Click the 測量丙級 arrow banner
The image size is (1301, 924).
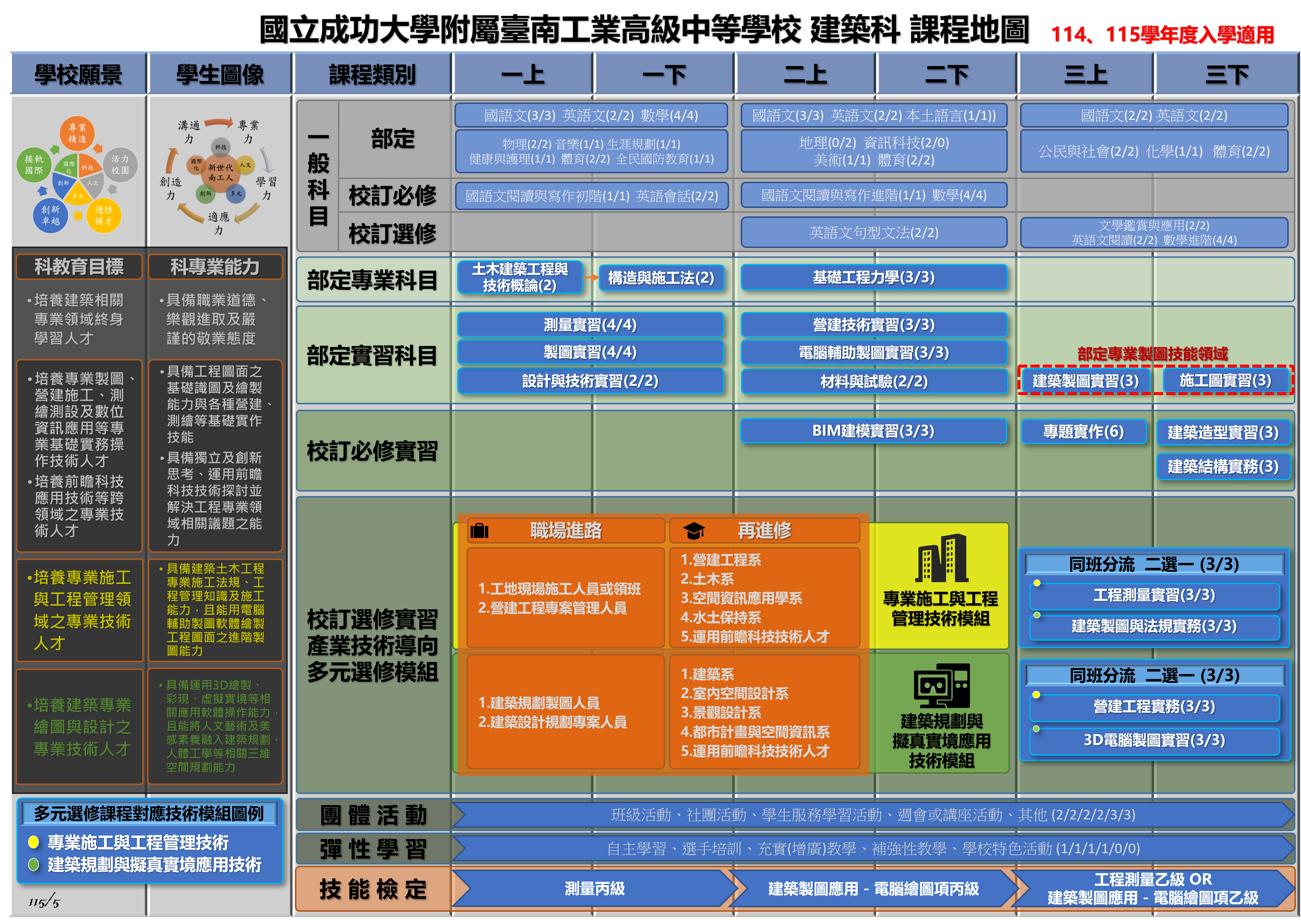[594, 888]
